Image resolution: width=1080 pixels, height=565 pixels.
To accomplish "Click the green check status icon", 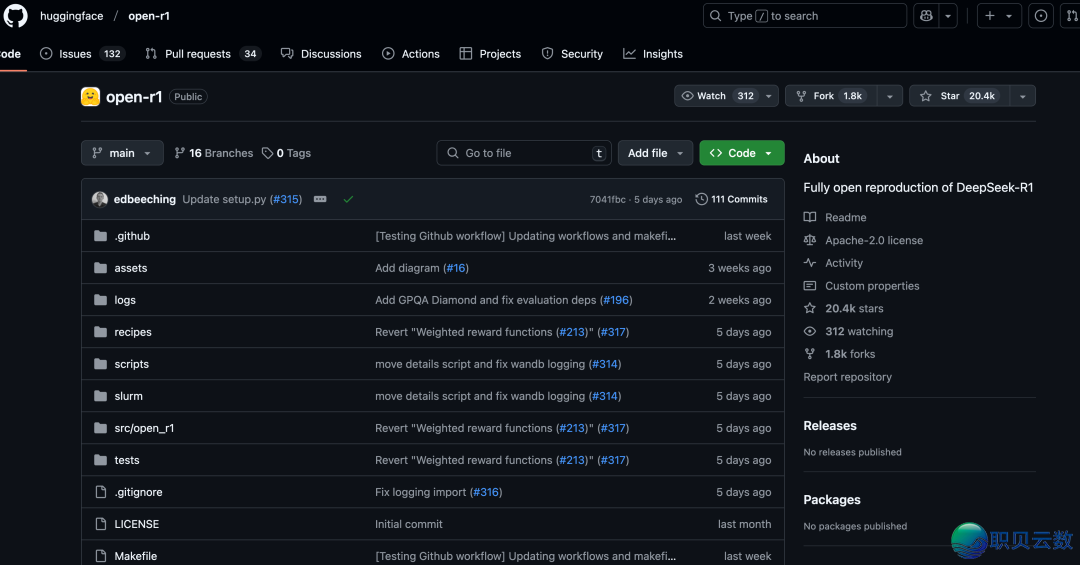I will (x=348, y=199).
